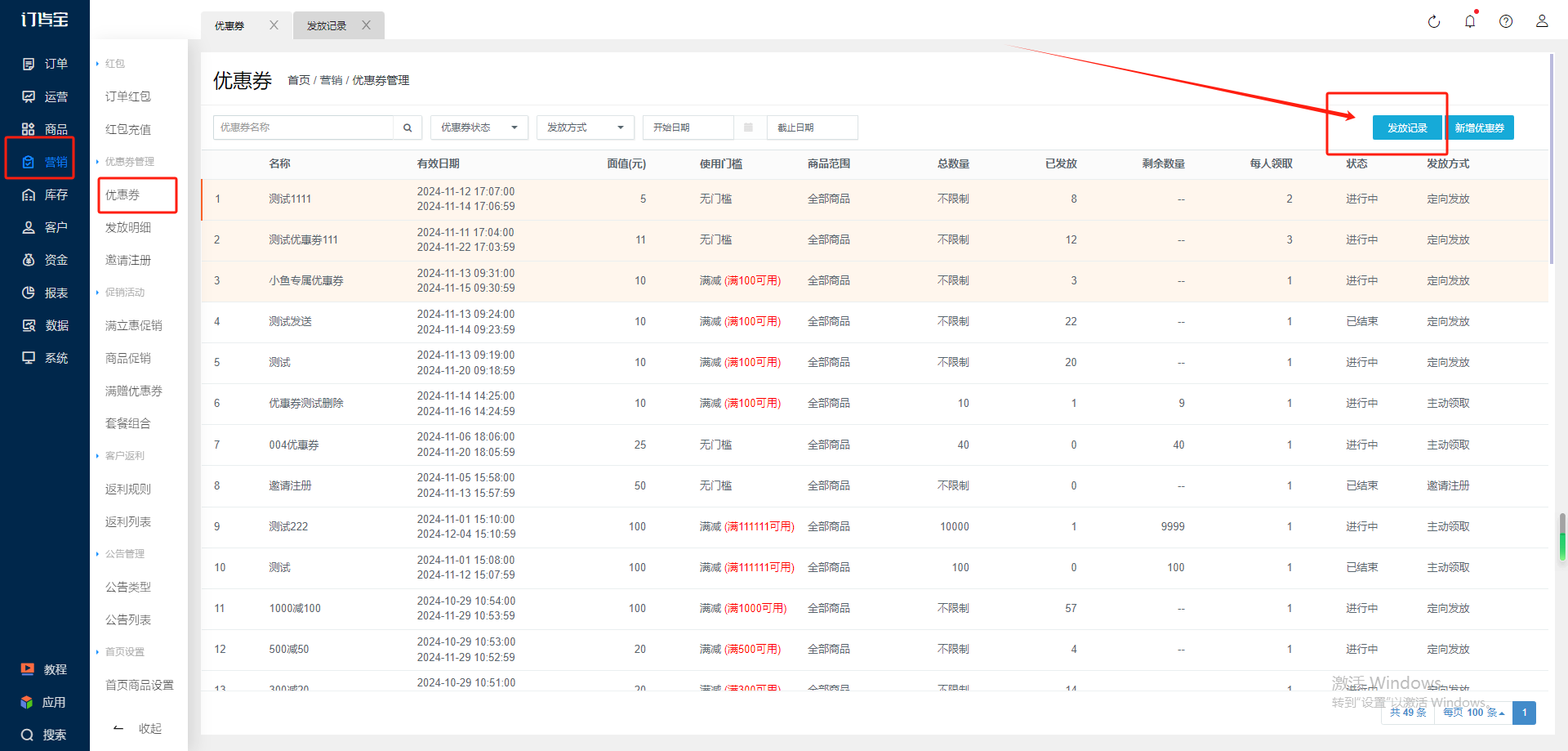
Task: Open the 应用 apps icon in sidebar
Action: tap(28, 702)
